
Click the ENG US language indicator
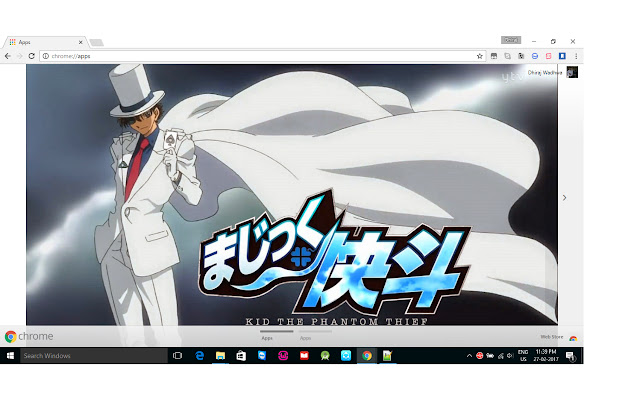pos(523,356)
